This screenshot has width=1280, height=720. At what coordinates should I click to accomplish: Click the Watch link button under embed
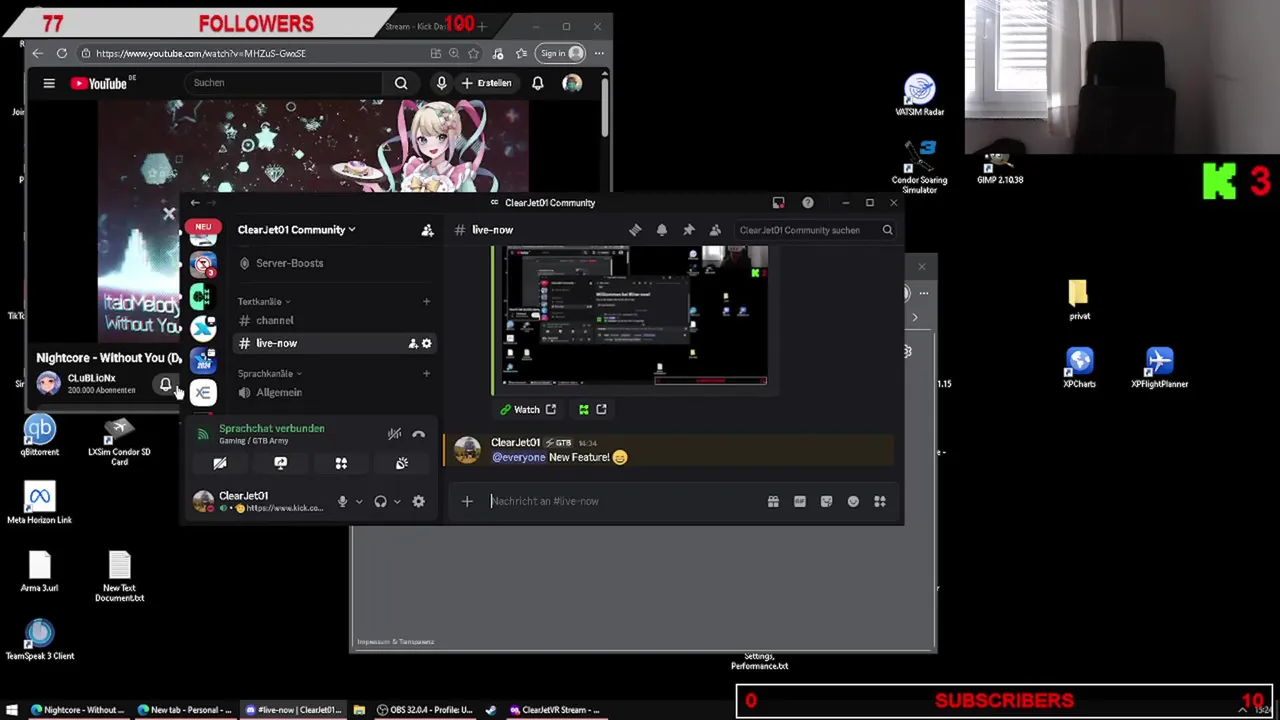click(528, 409)
